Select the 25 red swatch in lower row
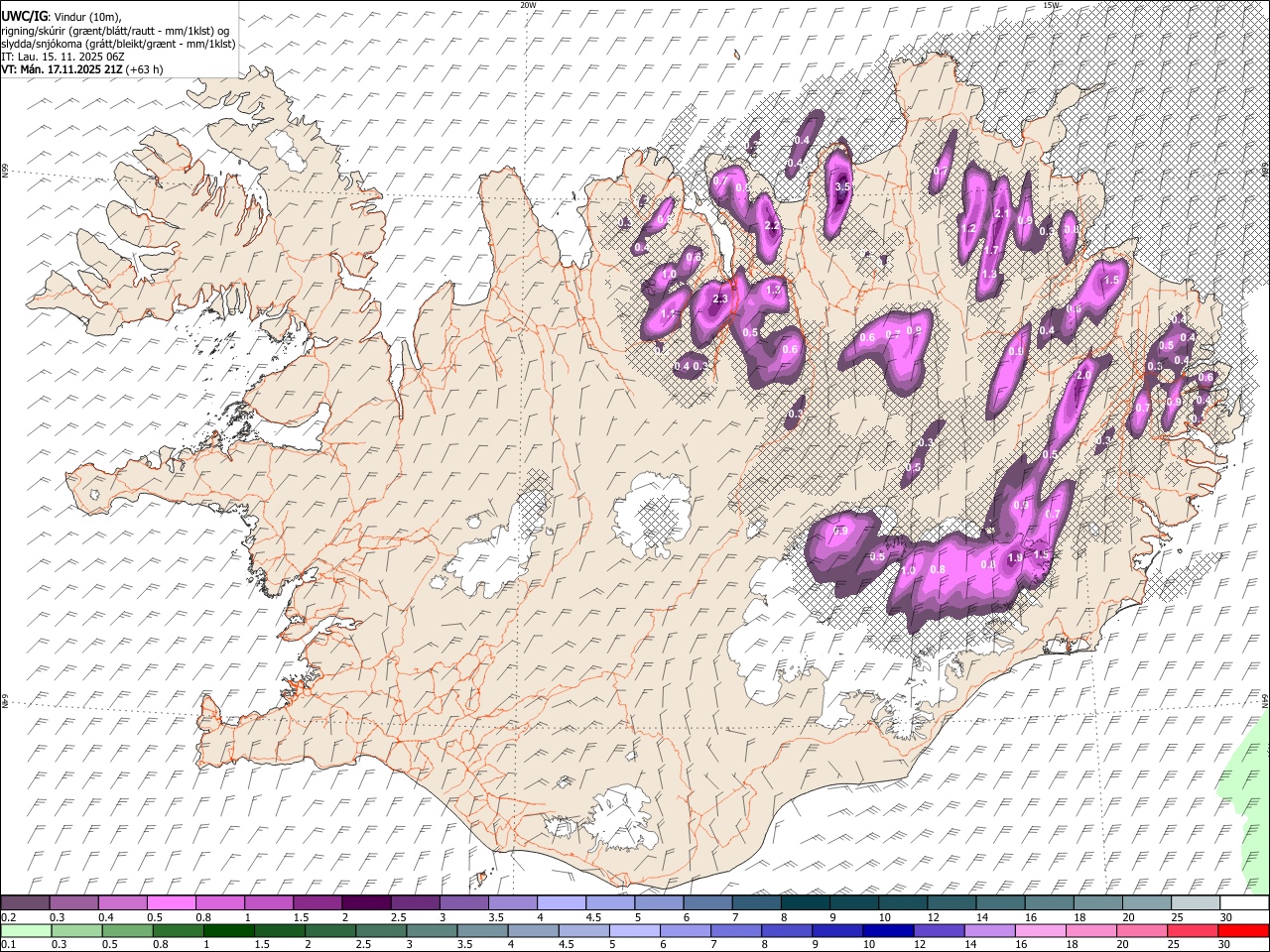Viewport: 1270px width, 952px height. 1193,931
